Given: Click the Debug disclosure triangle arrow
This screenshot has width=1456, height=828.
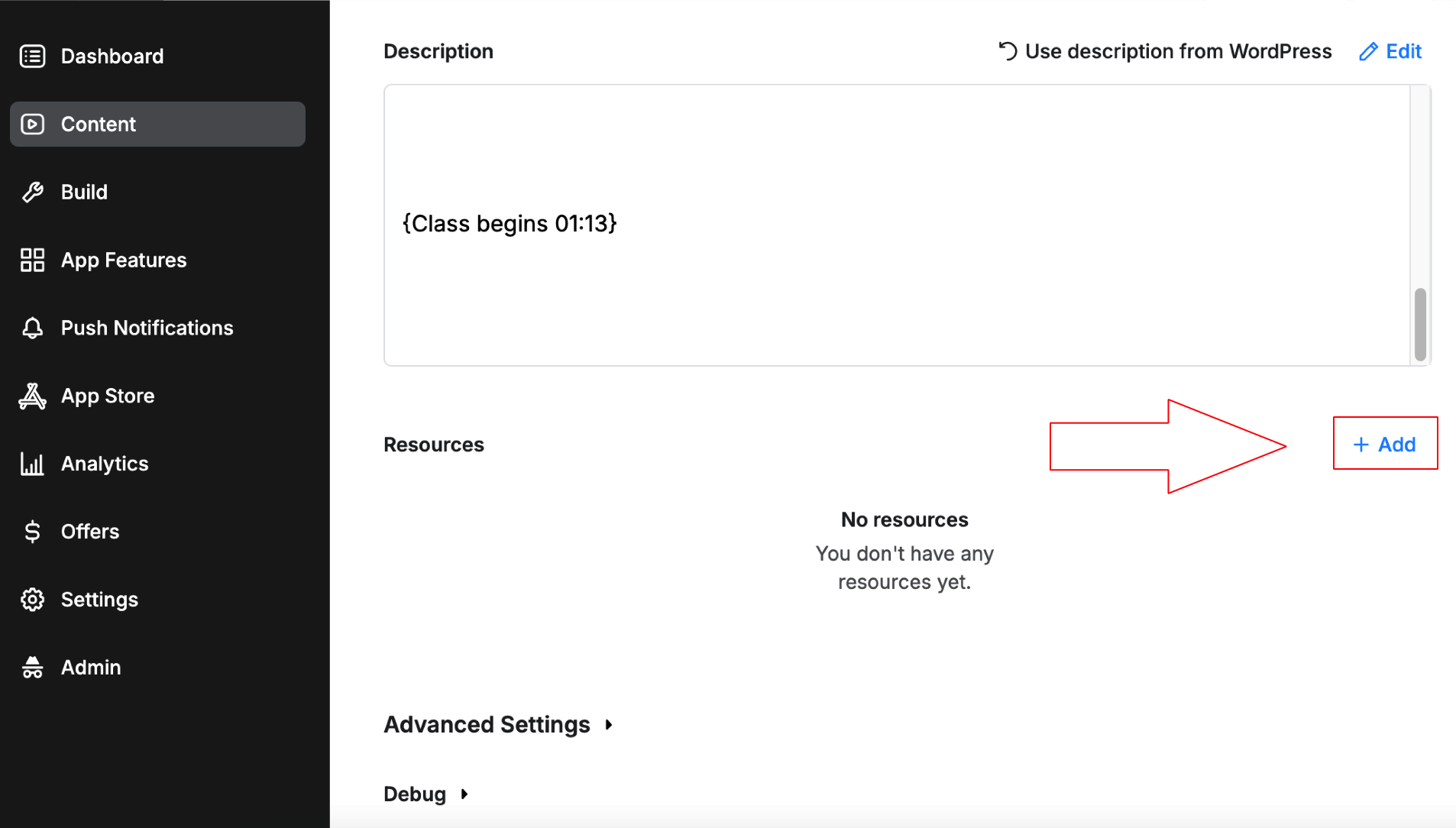Looking at the screenshot, I should 464,794.
